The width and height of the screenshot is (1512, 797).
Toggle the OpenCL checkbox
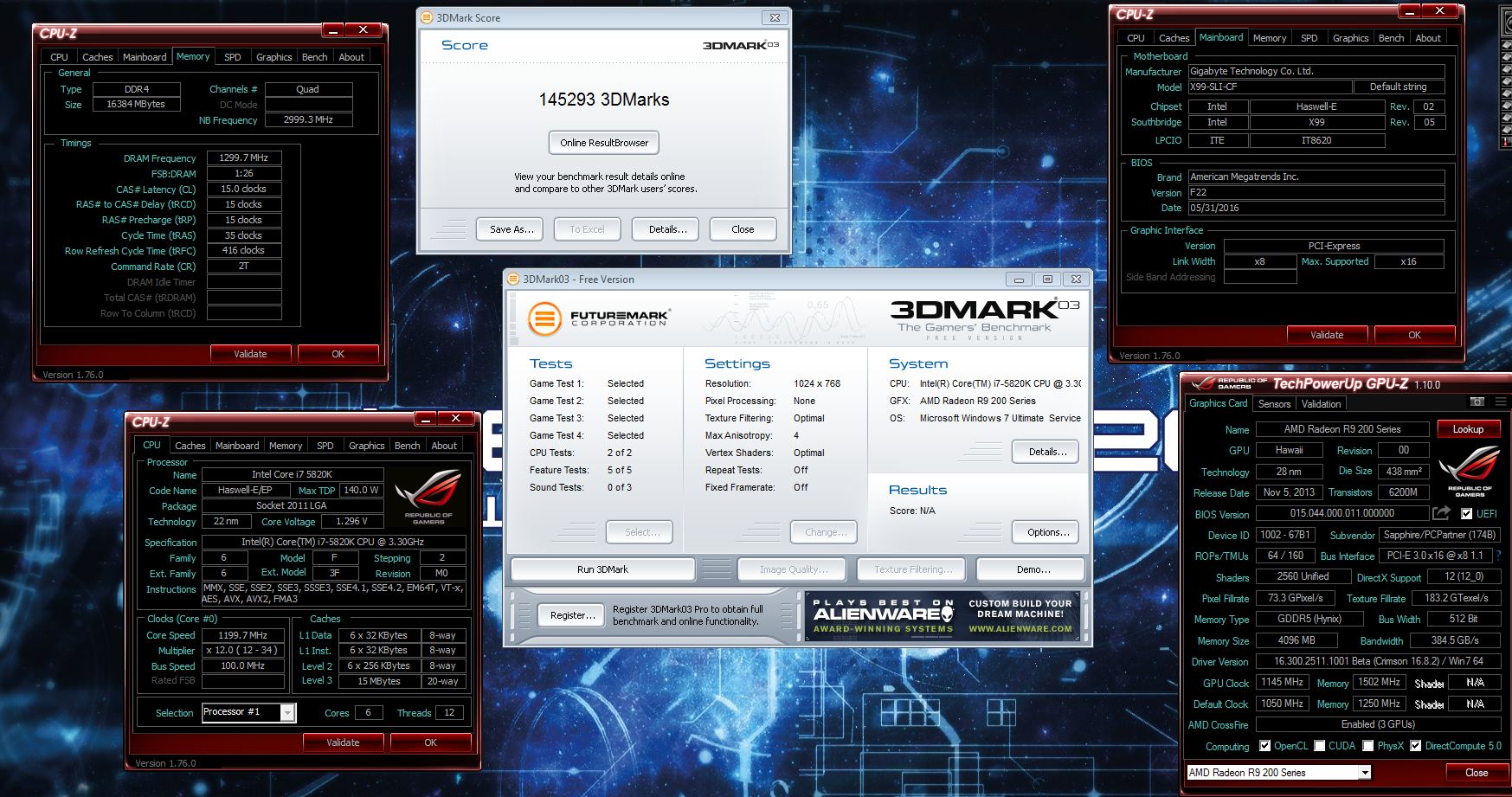(1265, 746)
